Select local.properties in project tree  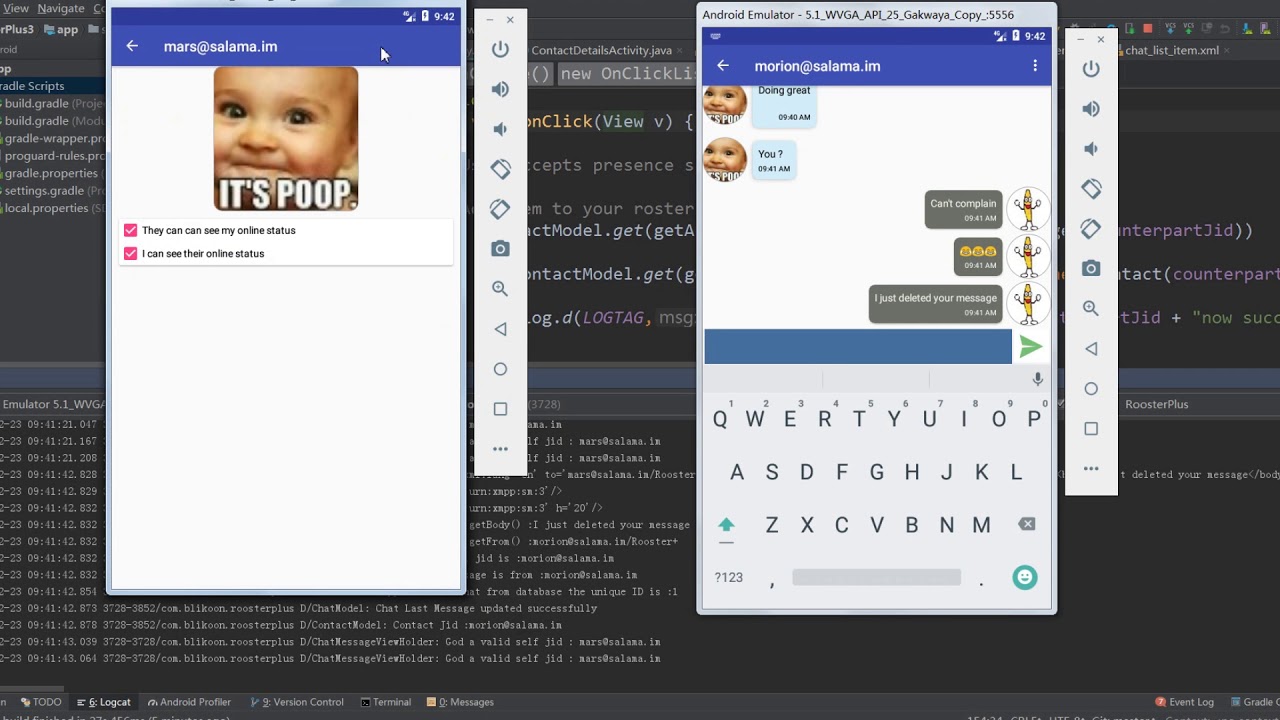tap(46, 208)
